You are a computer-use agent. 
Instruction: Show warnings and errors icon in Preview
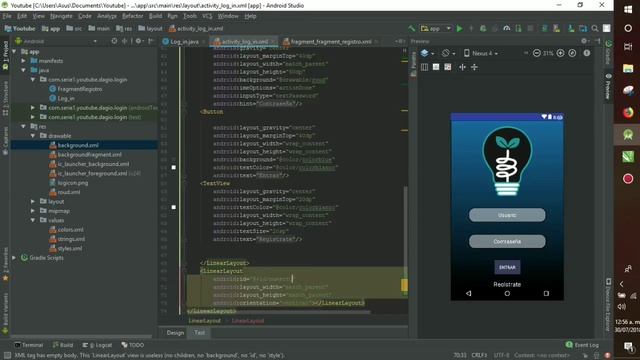pyautogui.click(x=587, y=53)
